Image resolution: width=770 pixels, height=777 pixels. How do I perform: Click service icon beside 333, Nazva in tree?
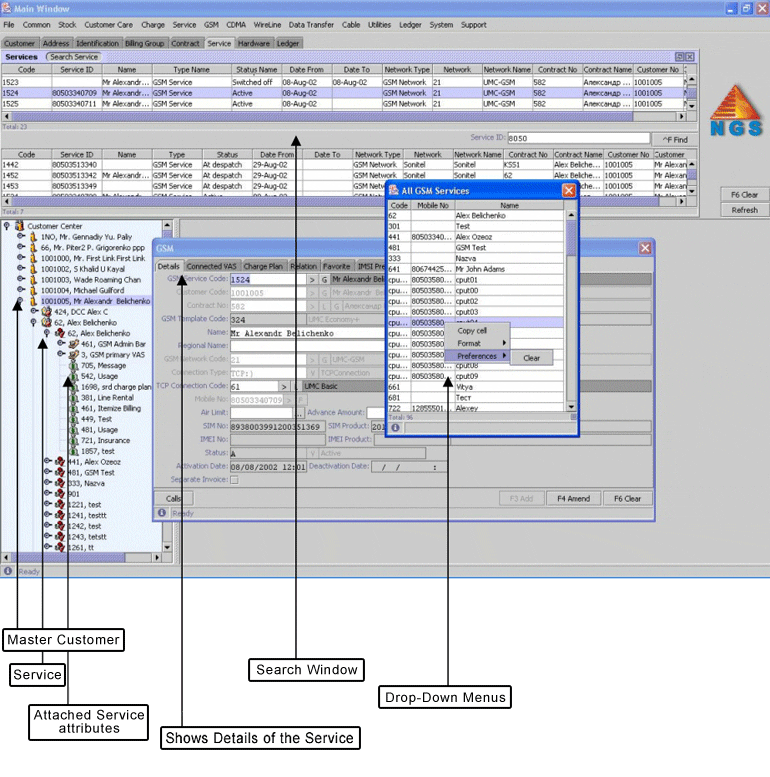[60, 483]
